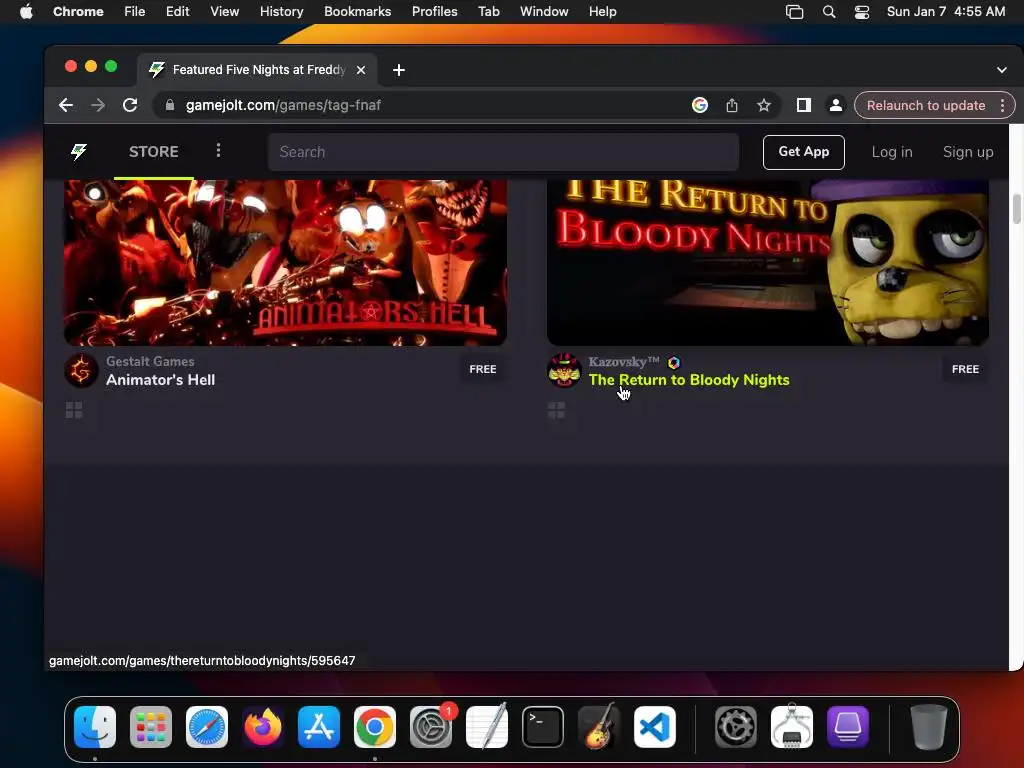Open The Return to Bloody Nights thumbnail
This screenshot has height=768, width=1024.
click(x=767, y=263)
